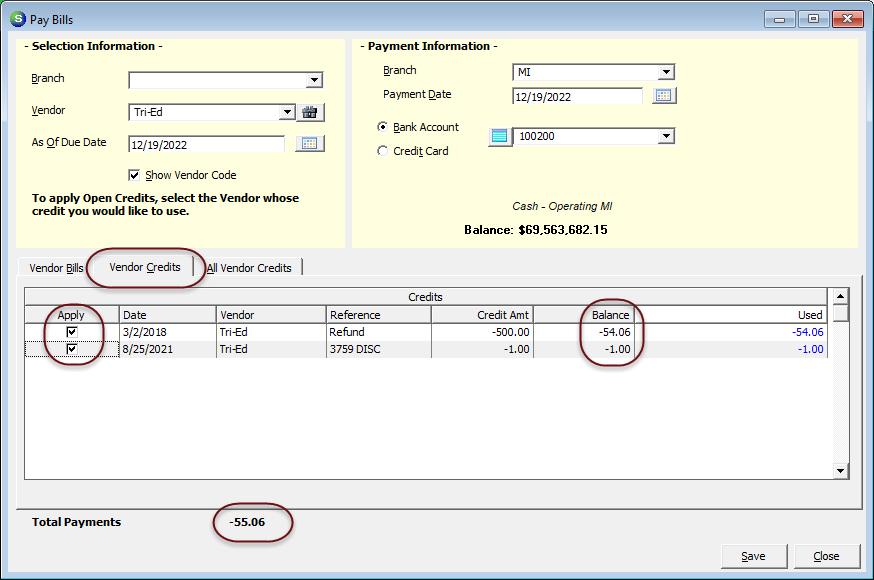Uncheck Apply for 3759 DISC credit

pyautogui.click(x=72, y=349)
